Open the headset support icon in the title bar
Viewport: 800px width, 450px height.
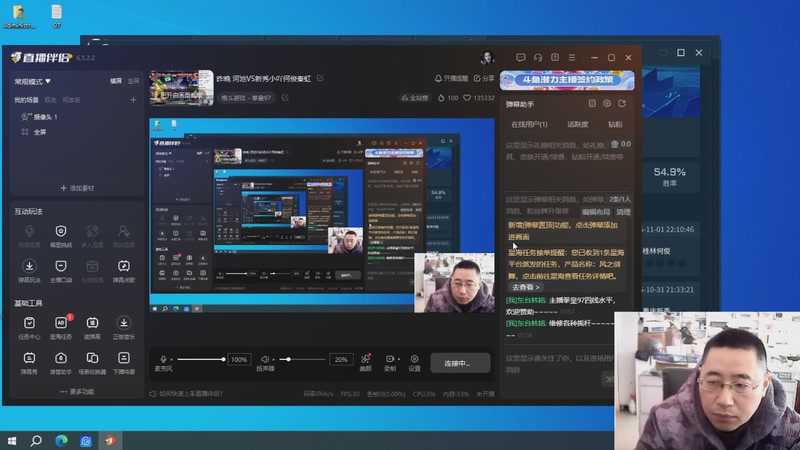pos(538,58)
